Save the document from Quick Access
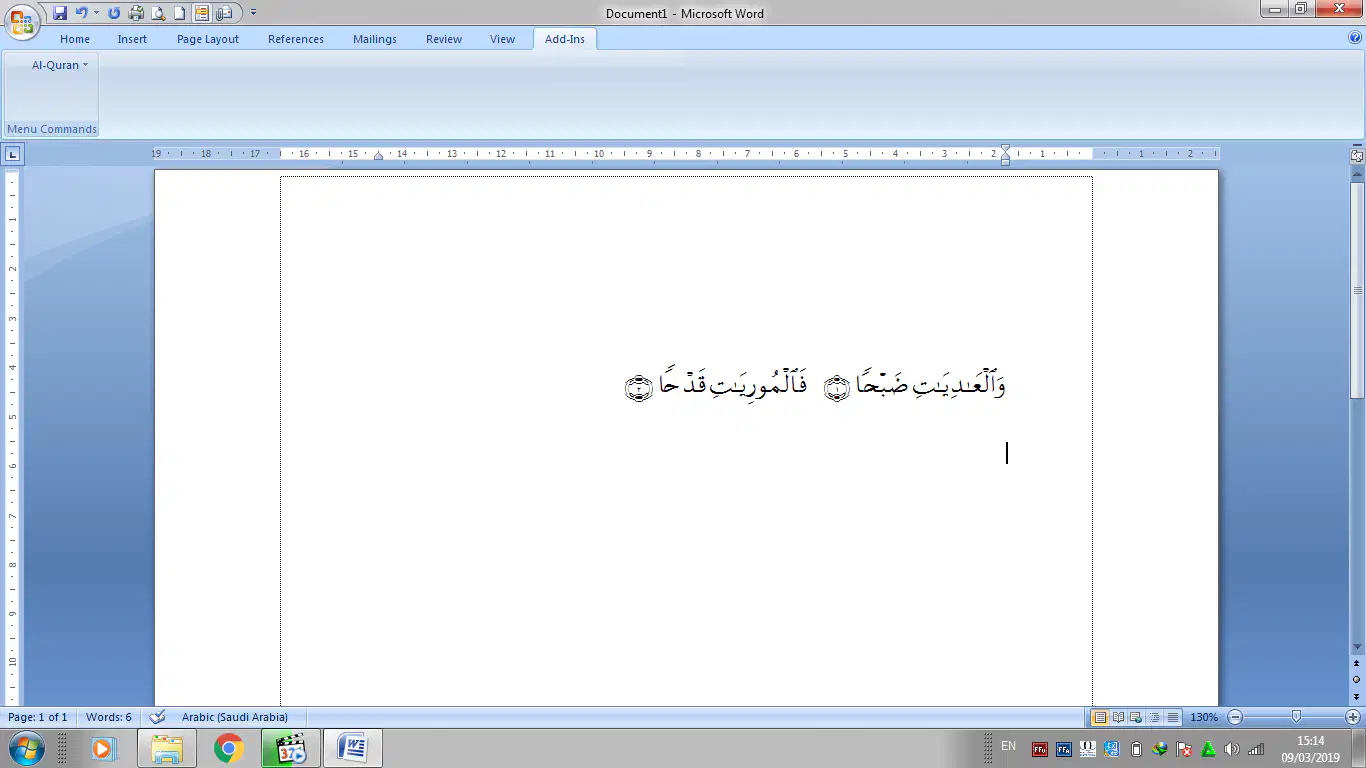The image size is (1366, 768). coord(60,13)
